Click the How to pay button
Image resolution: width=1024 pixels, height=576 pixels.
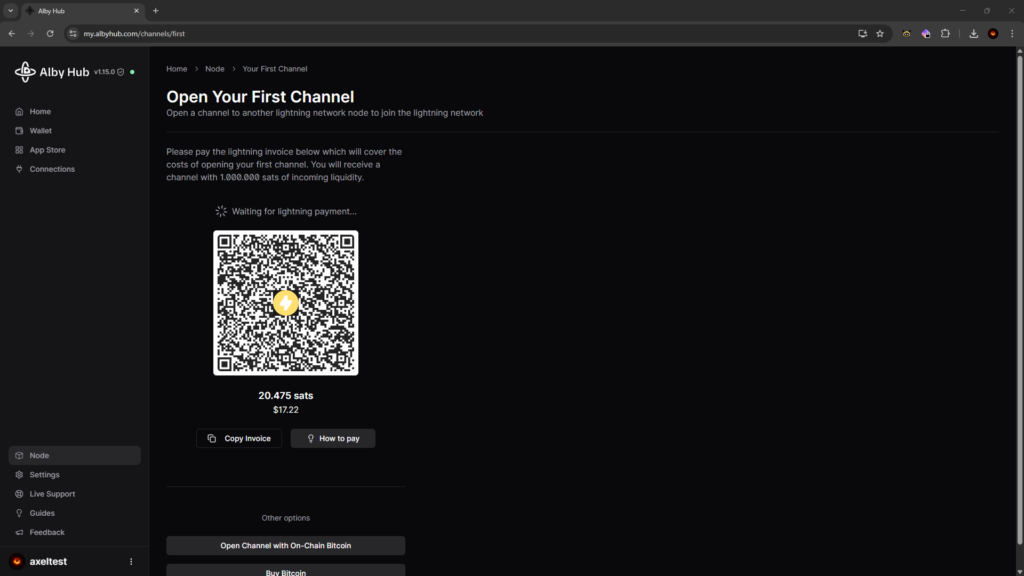(333, 439)
